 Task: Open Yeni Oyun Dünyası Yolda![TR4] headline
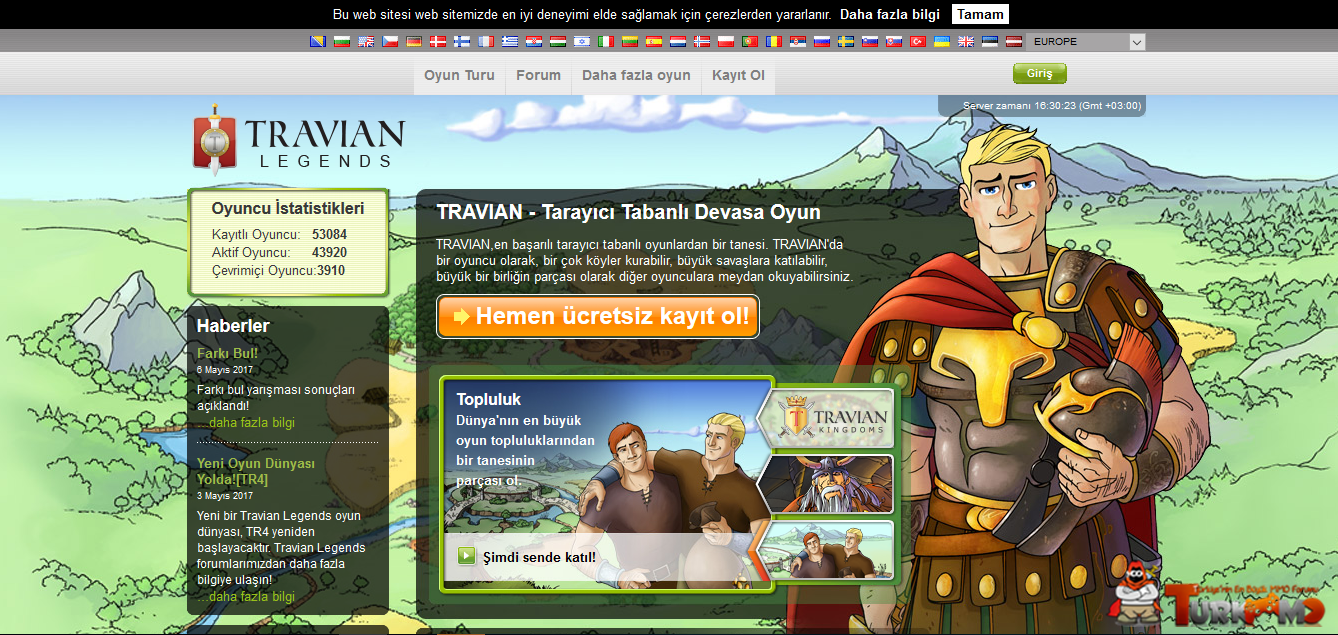(x=256, y=471)
